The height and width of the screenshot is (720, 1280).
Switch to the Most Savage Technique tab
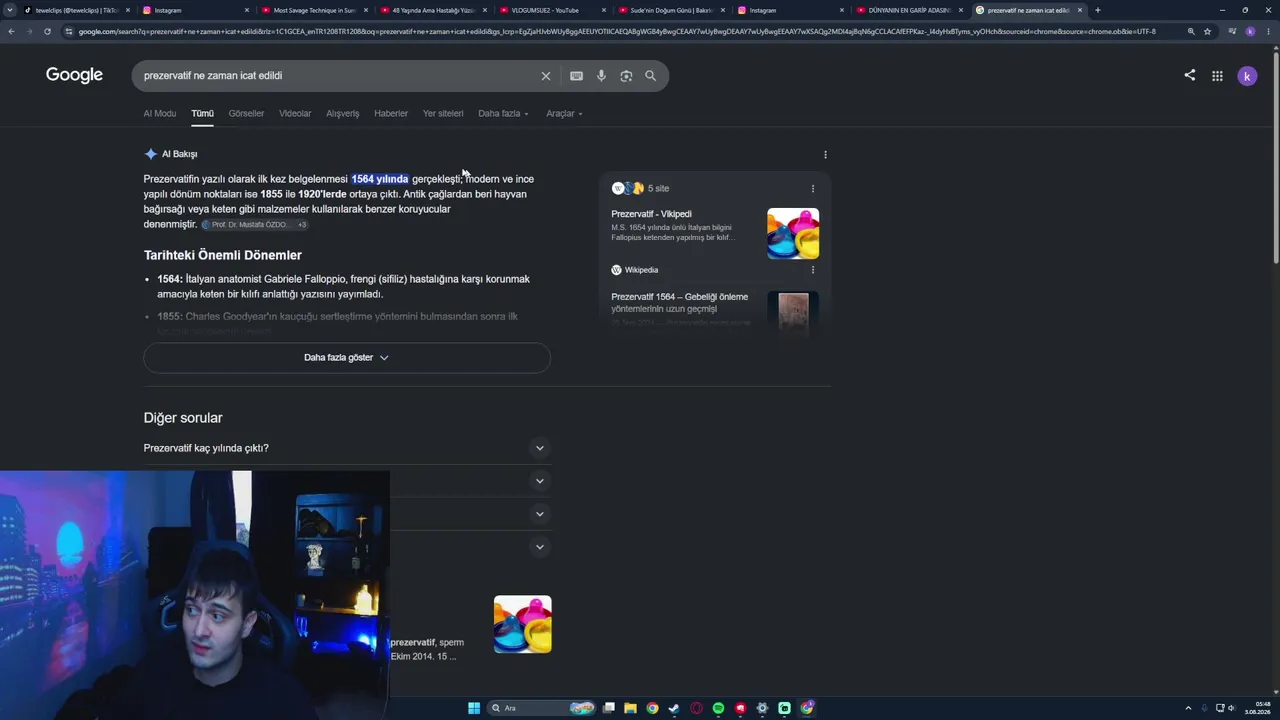click(x=313, y=10)
